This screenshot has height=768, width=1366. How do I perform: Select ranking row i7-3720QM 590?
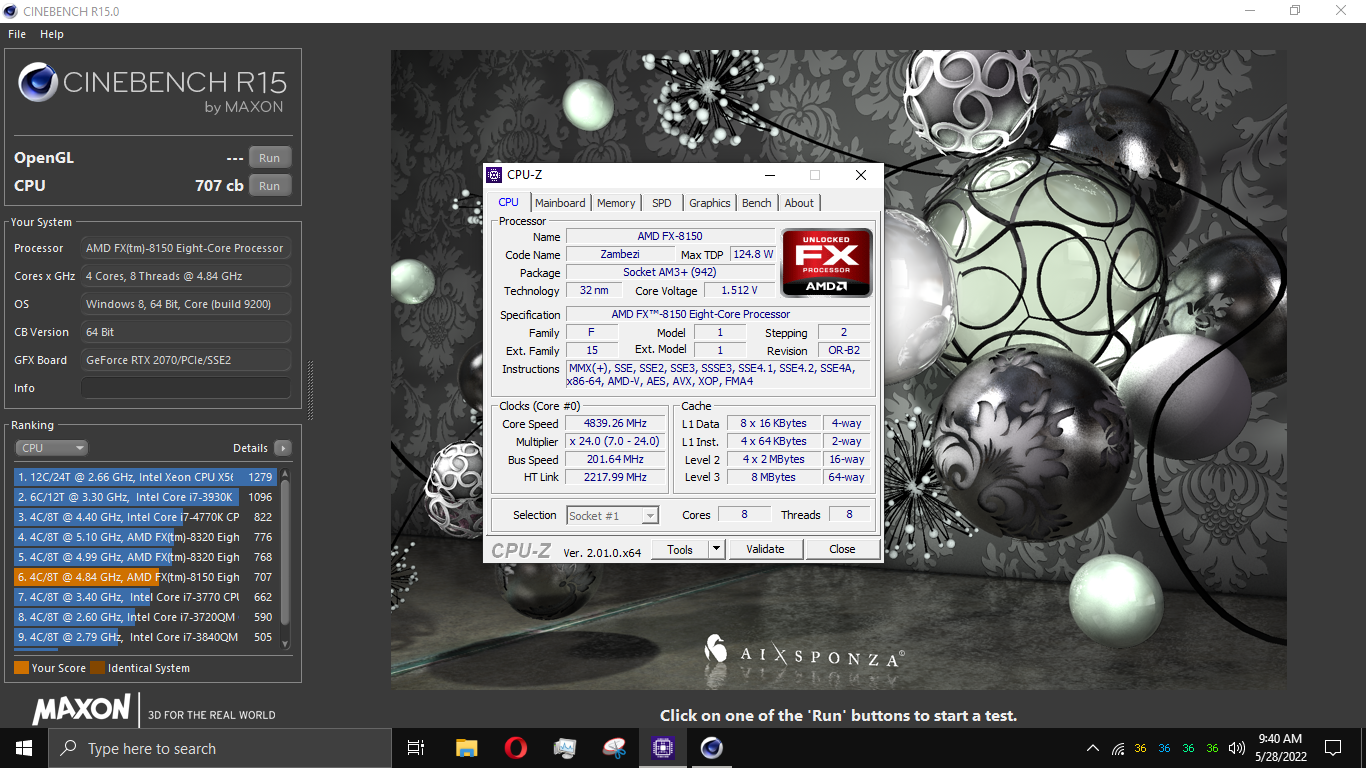point(145,617)
